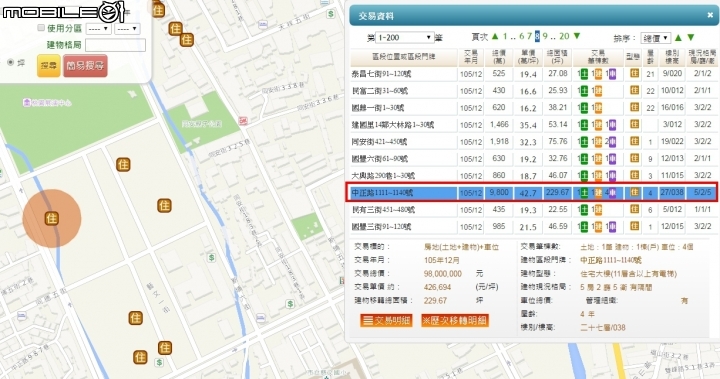The image size is (720, 379).
Task: Sort ascending with the green up arrow beside 總價
Action: tap(678, 37)
